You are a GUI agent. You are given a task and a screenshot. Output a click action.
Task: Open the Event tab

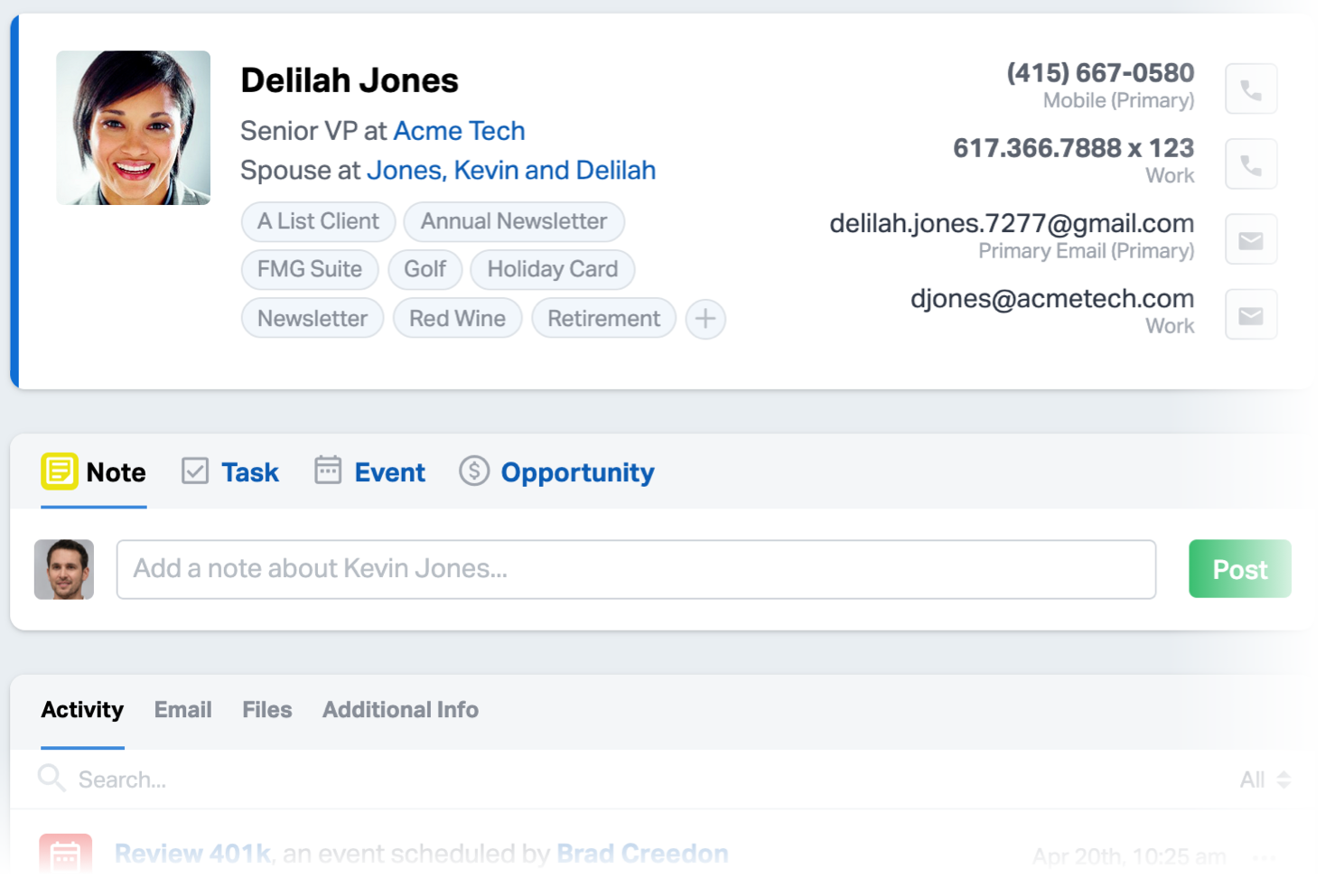(370, 471)
